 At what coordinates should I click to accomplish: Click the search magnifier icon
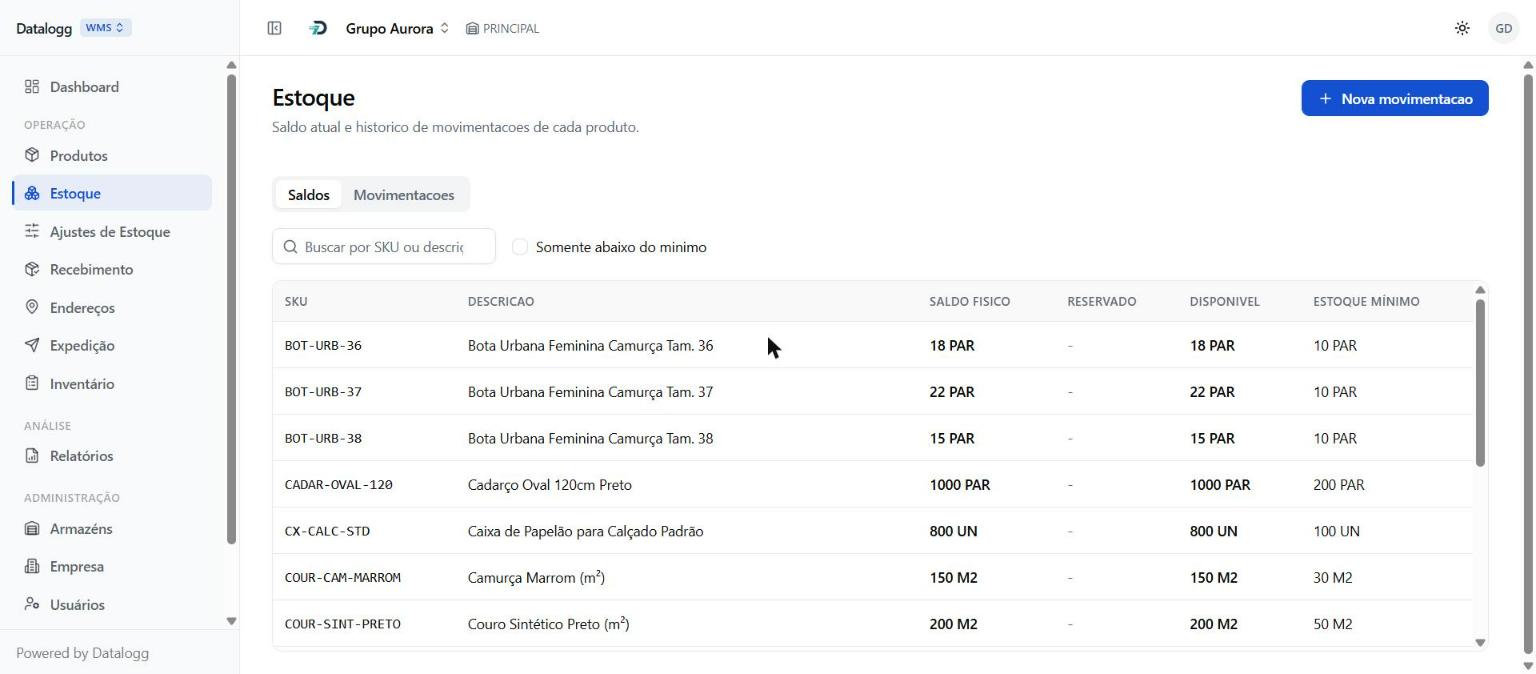pyautogui.click(x=291, y=247)
